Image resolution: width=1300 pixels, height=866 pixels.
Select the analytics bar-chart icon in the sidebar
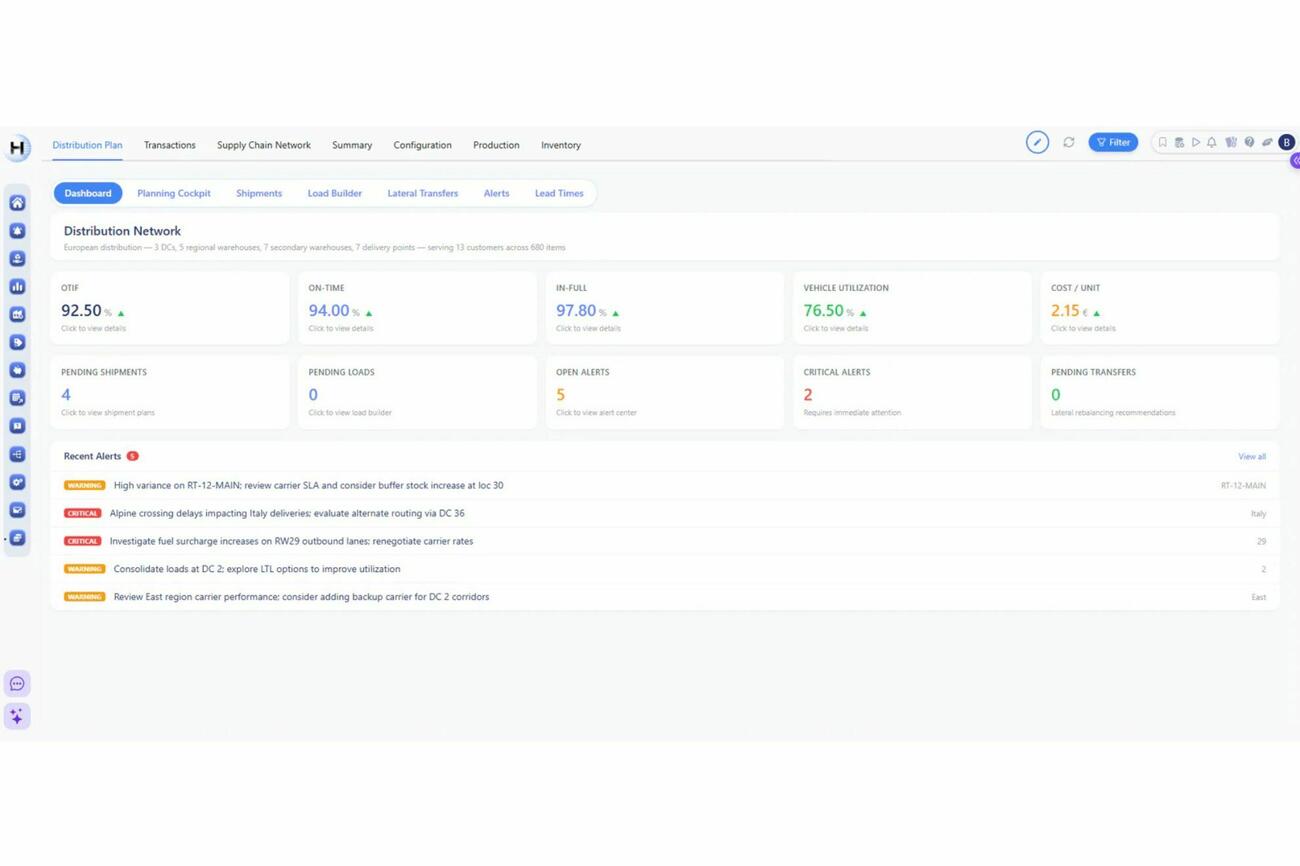17,286
